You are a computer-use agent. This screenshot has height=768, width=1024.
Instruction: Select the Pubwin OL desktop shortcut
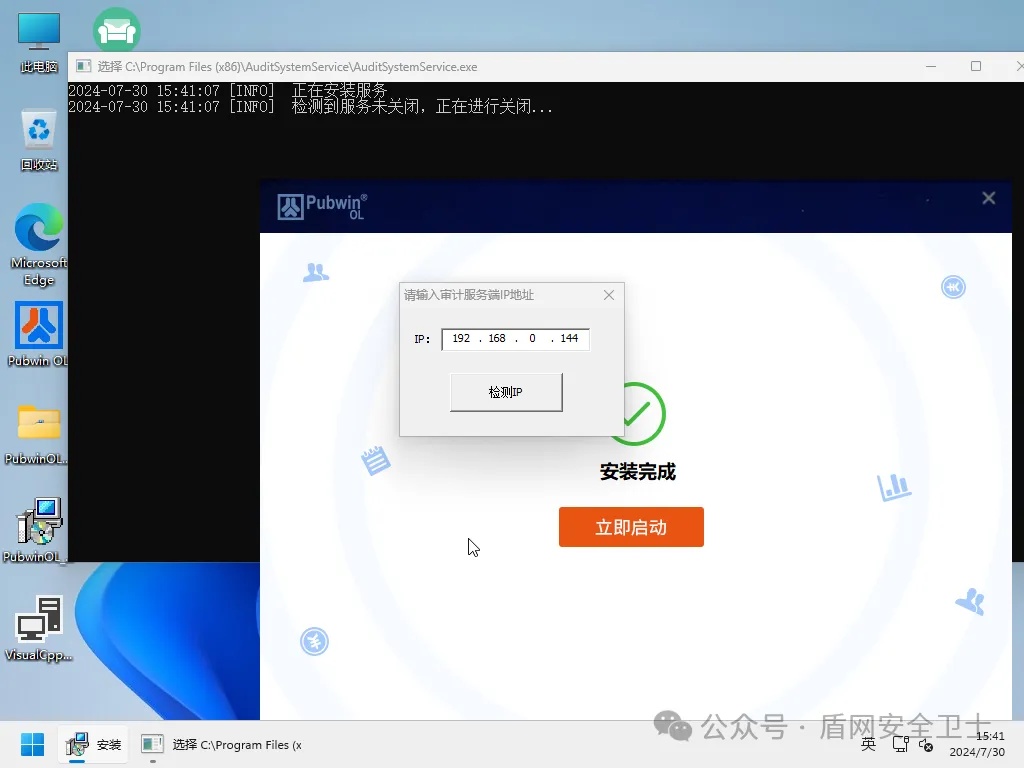(x=39, y=334)
